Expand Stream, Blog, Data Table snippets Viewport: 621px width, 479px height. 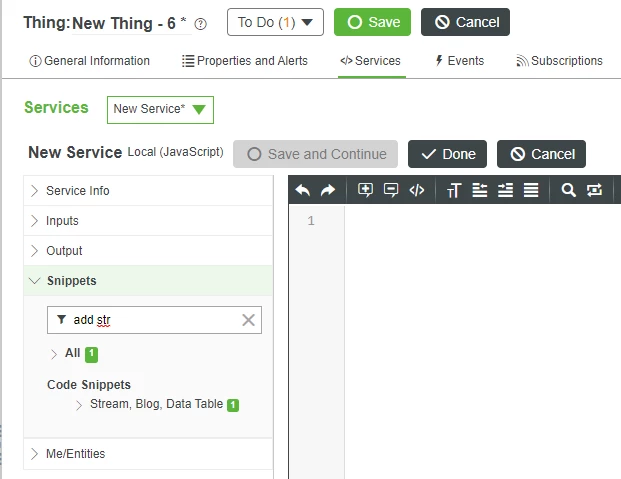(79, 405)
